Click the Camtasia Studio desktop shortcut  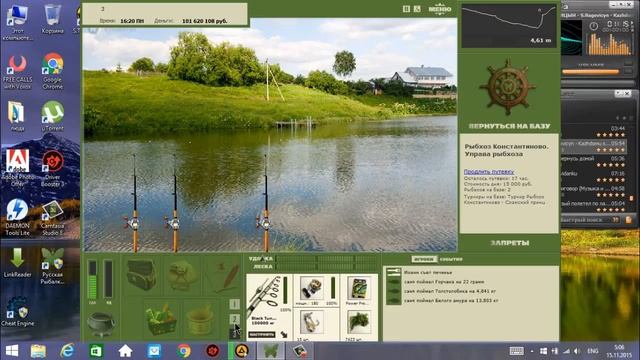[x=53, y=218]
